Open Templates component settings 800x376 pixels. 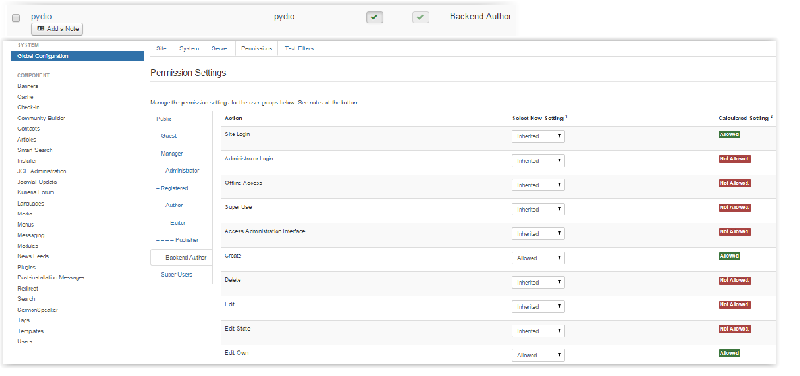pyautogui.click(x=31, y=331)
